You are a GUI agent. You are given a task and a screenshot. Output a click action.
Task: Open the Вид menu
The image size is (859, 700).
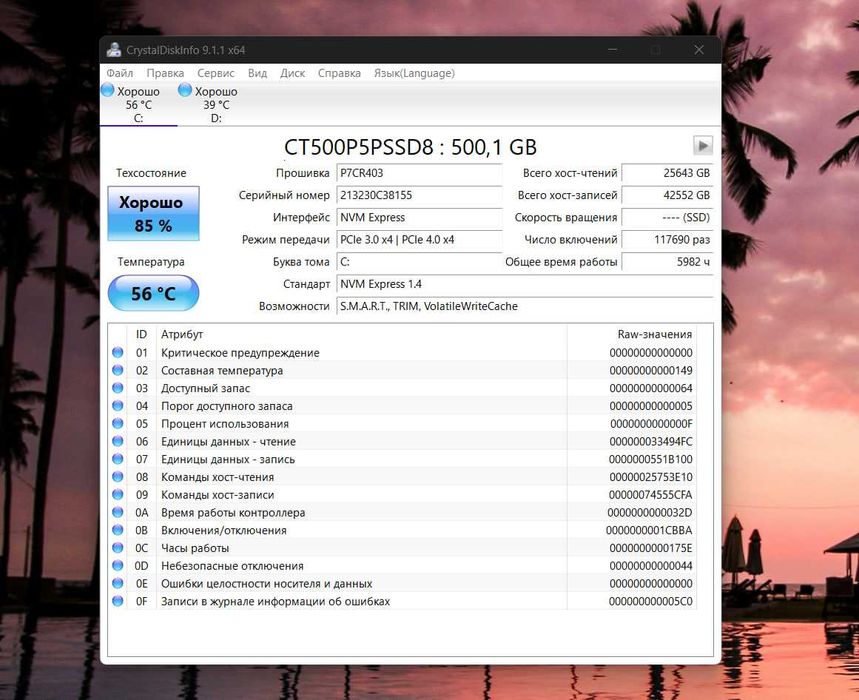257,73
